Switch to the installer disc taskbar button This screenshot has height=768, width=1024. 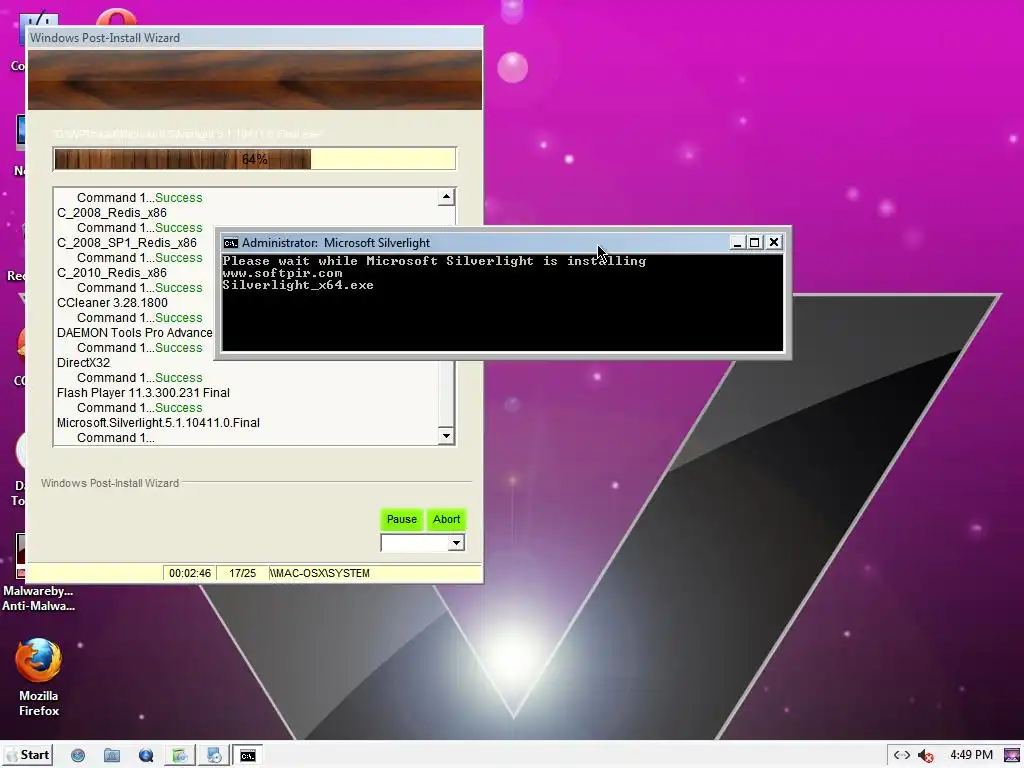(214, 756)
